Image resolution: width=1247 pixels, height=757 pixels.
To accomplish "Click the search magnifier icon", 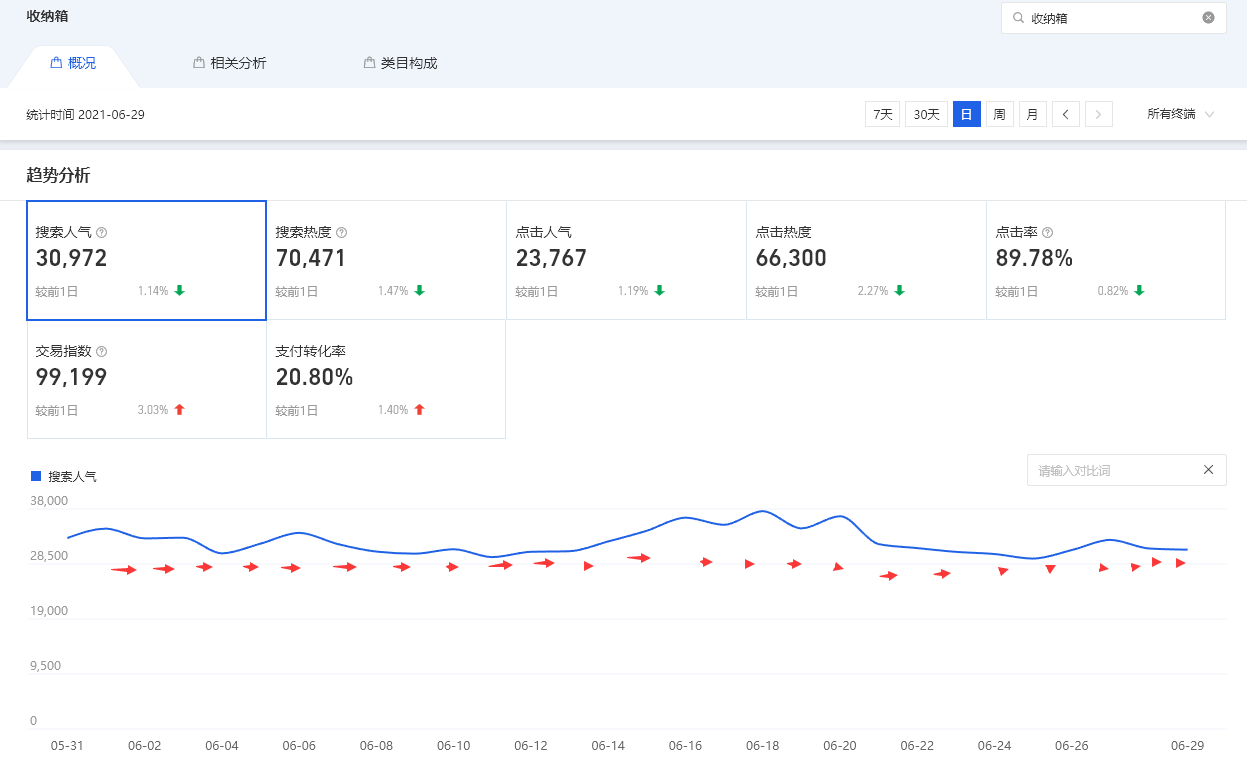I will click(x=1018, y=18).
